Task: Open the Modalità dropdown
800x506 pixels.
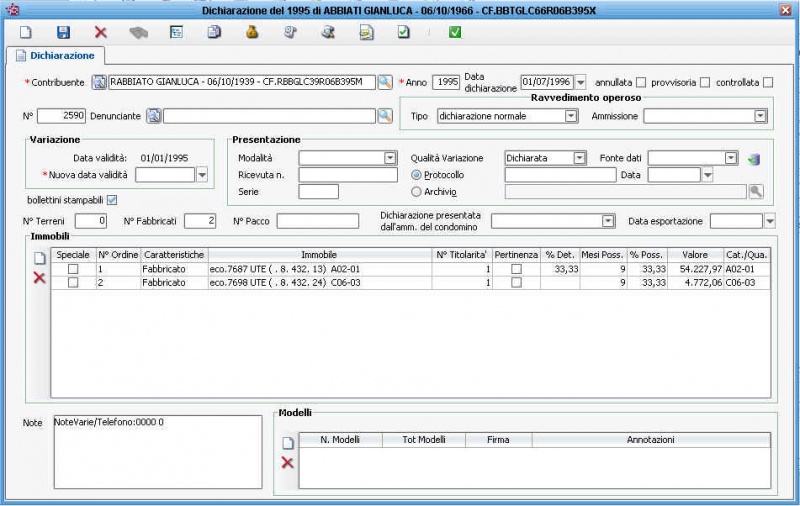Action: pos(390,158)
